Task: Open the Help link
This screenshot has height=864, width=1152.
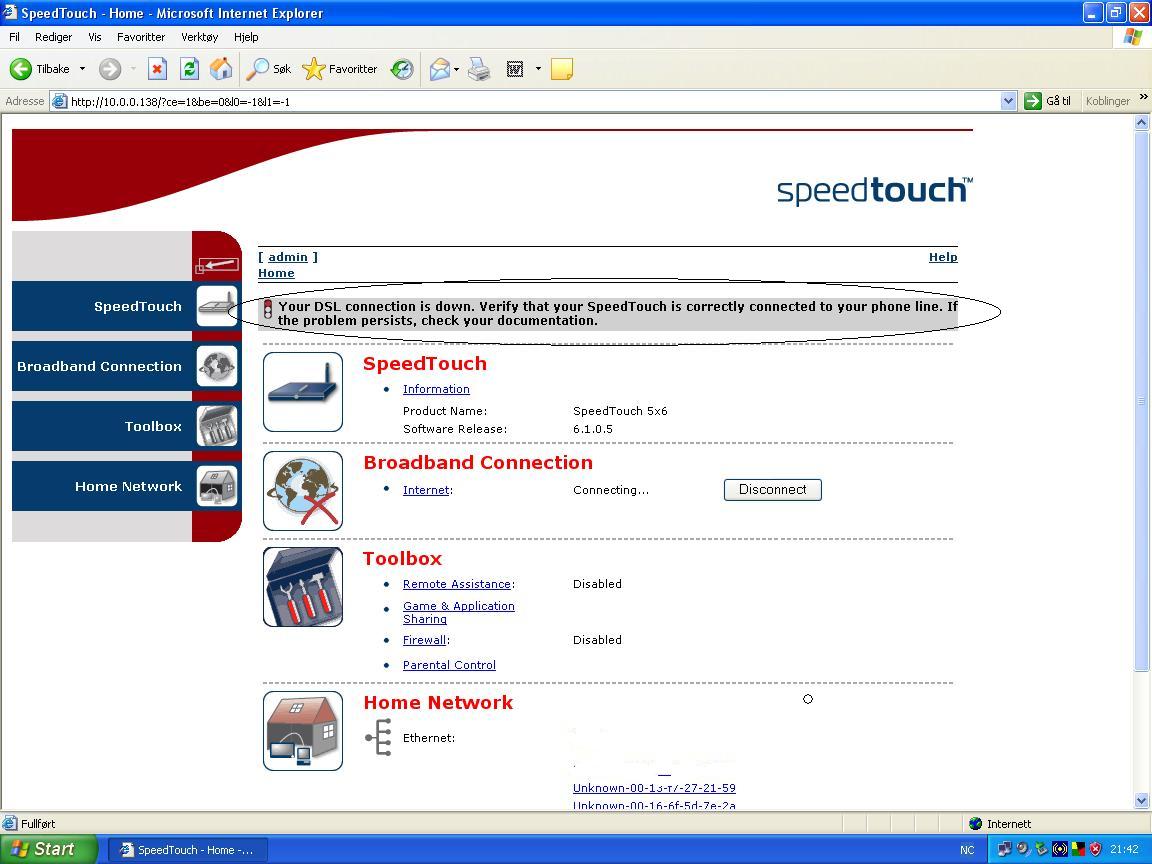Action: point(943,257)
